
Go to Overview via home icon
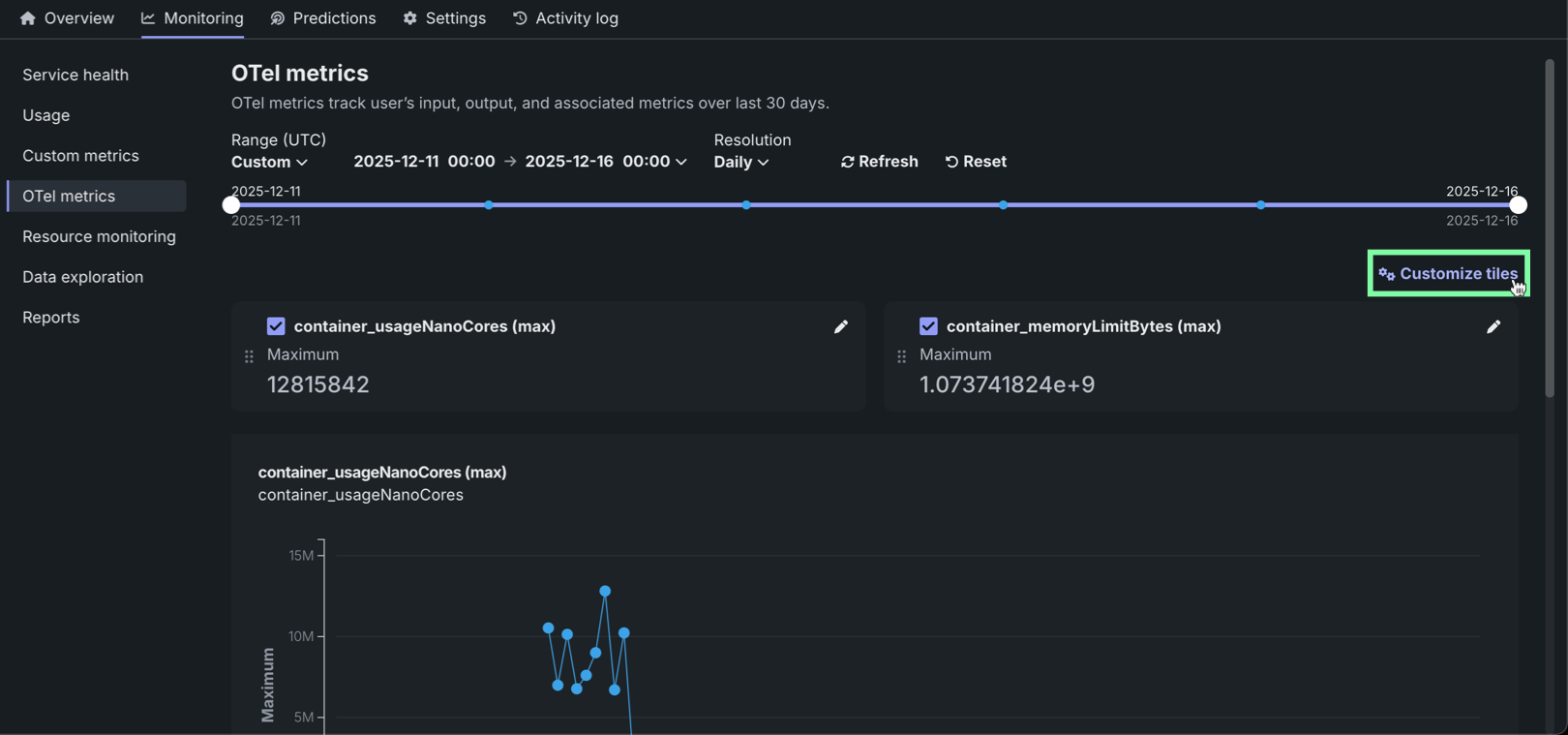(28, 18)
